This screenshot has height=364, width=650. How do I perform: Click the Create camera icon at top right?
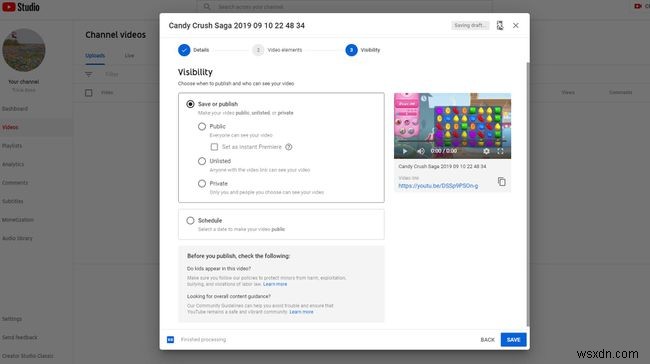point(638,6)
